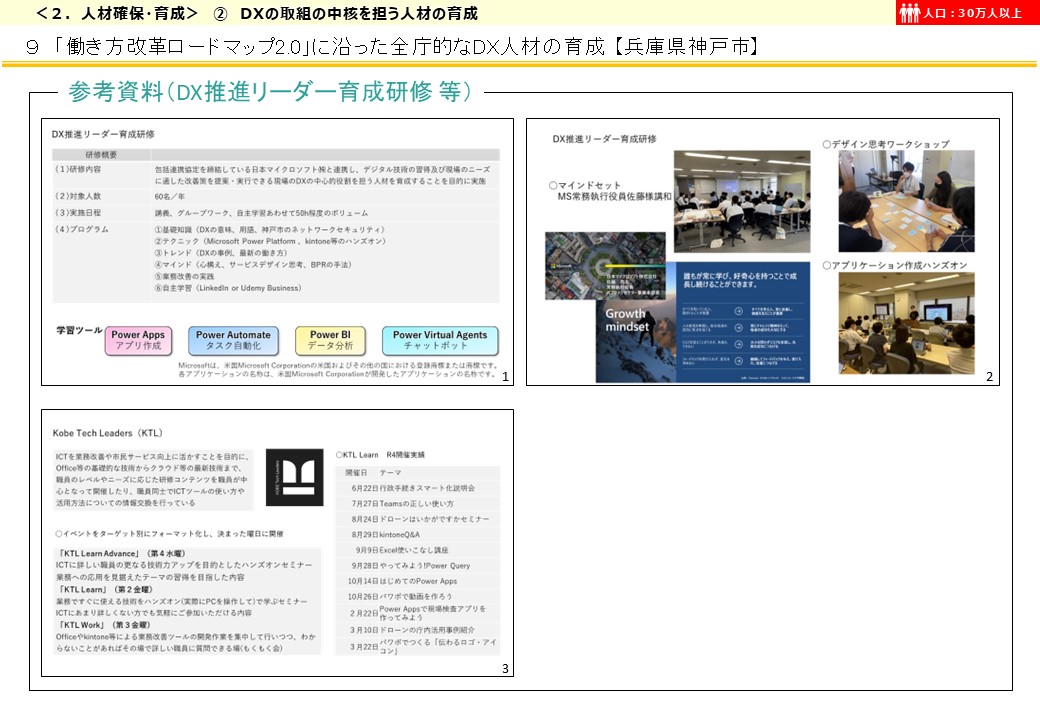Click the '学習ツール' label
Screen dimensions: 1040x720
79,330
